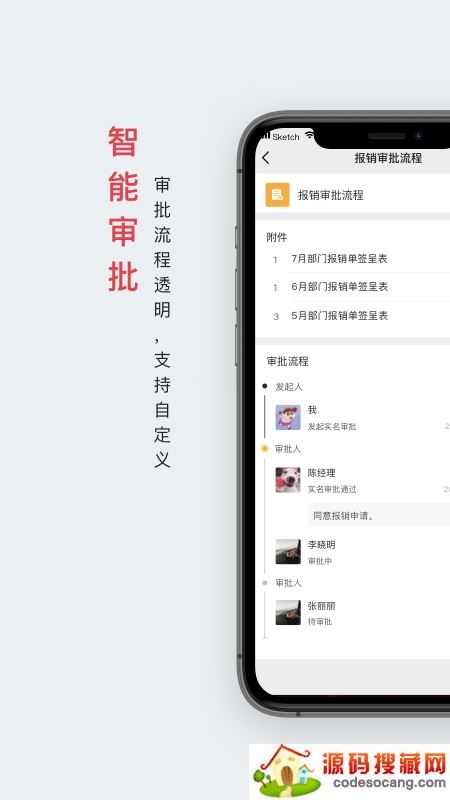Image resolution: width=450 pixels, height=800 pixels.
Task: Open the orange 报销审批流程 document icon
Action: (278, 195)
